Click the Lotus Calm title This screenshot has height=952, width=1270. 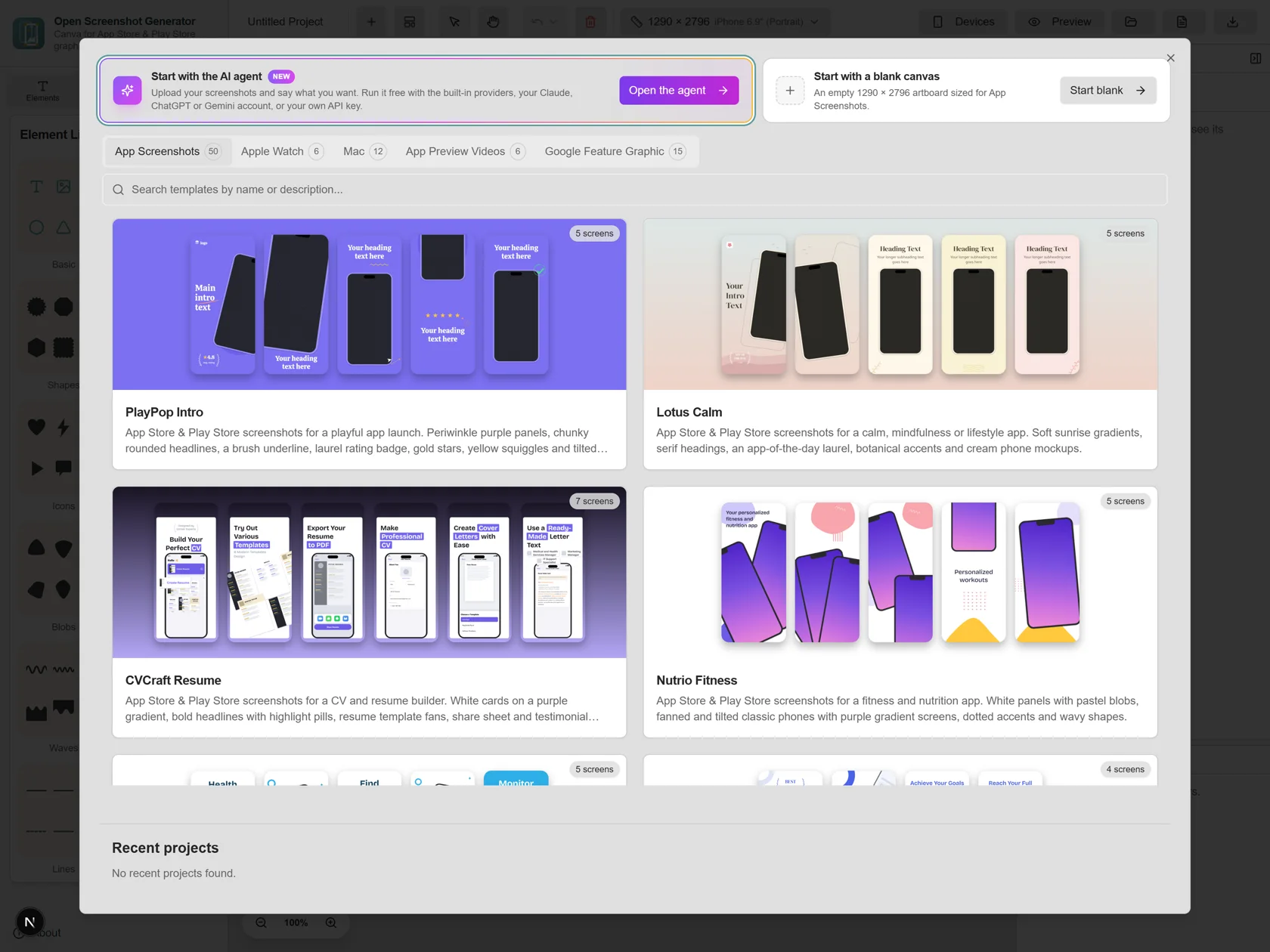click(689, 413)
